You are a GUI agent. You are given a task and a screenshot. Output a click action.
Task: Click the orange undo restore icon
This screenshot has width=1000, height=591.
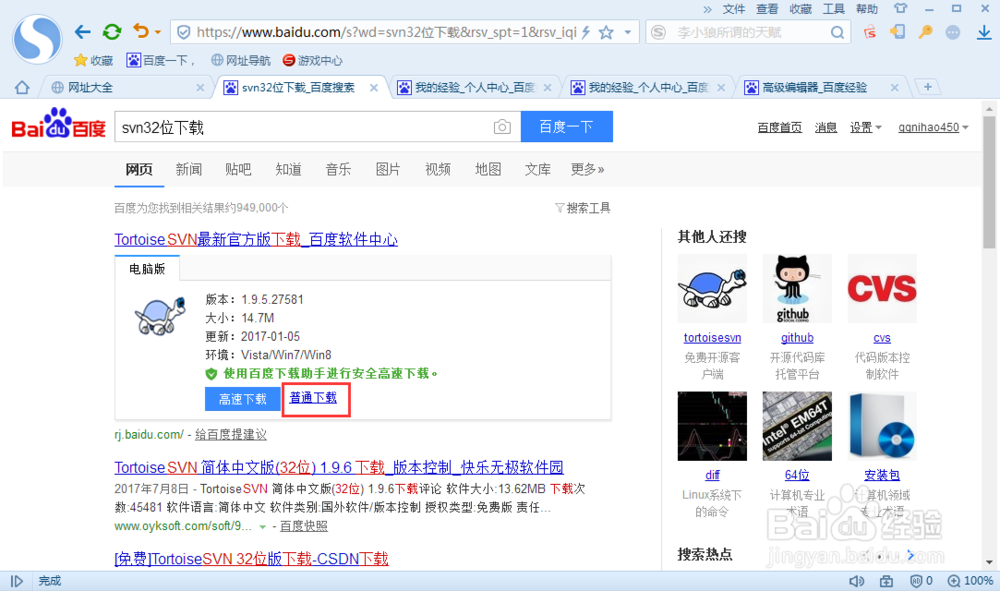coord(140,31)
